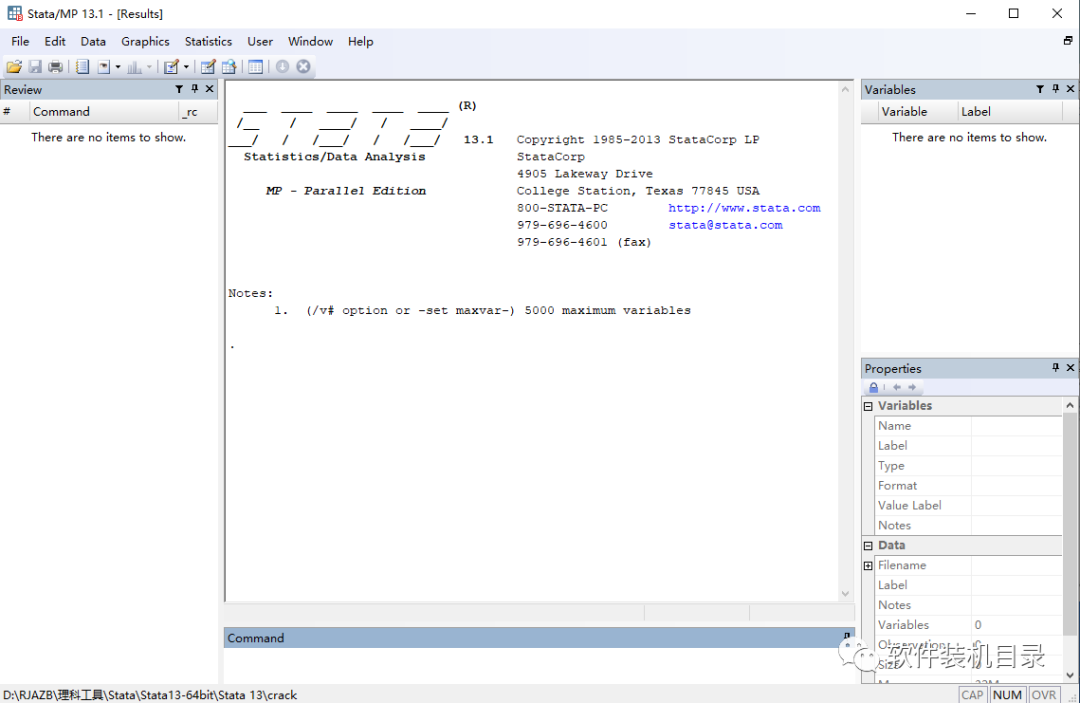This screenshot has width=1080, height=703.
Task: Open the Data Editor (Edit) pencil icon
Action: click(208, 67)
